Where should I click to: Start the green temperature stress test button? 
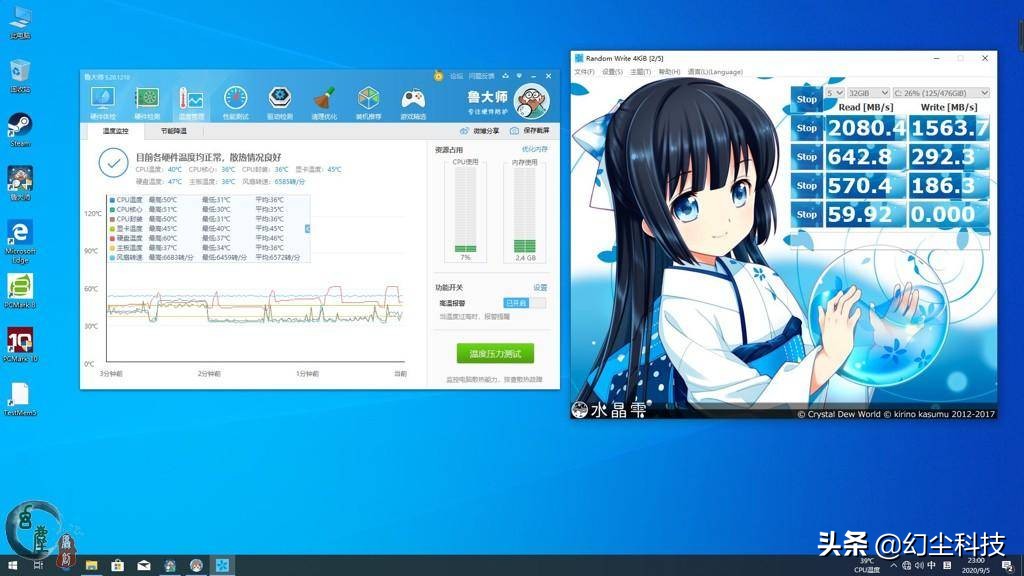click(495, 353)
